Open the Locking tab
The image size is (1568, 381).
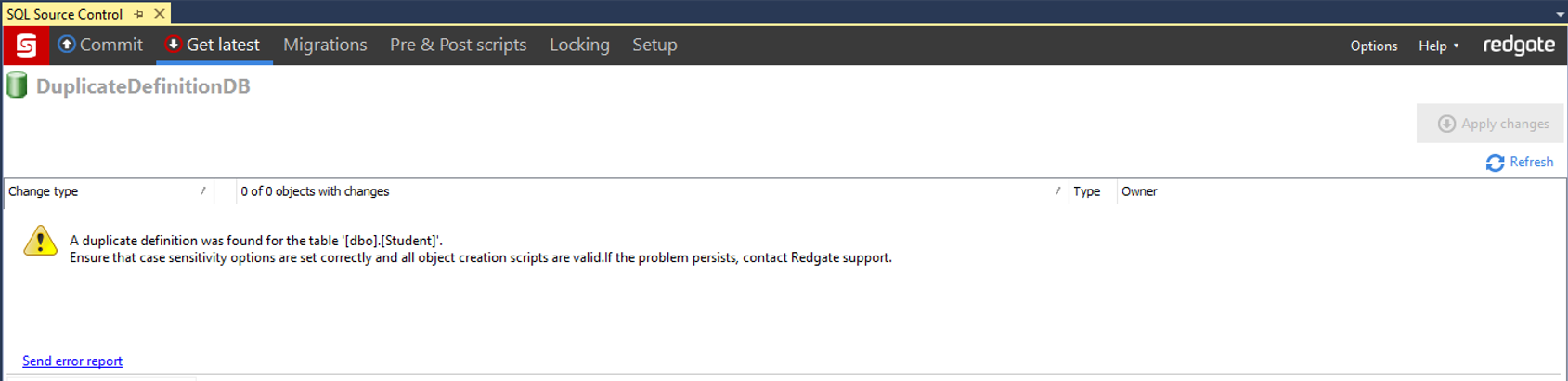click(579, 46)
